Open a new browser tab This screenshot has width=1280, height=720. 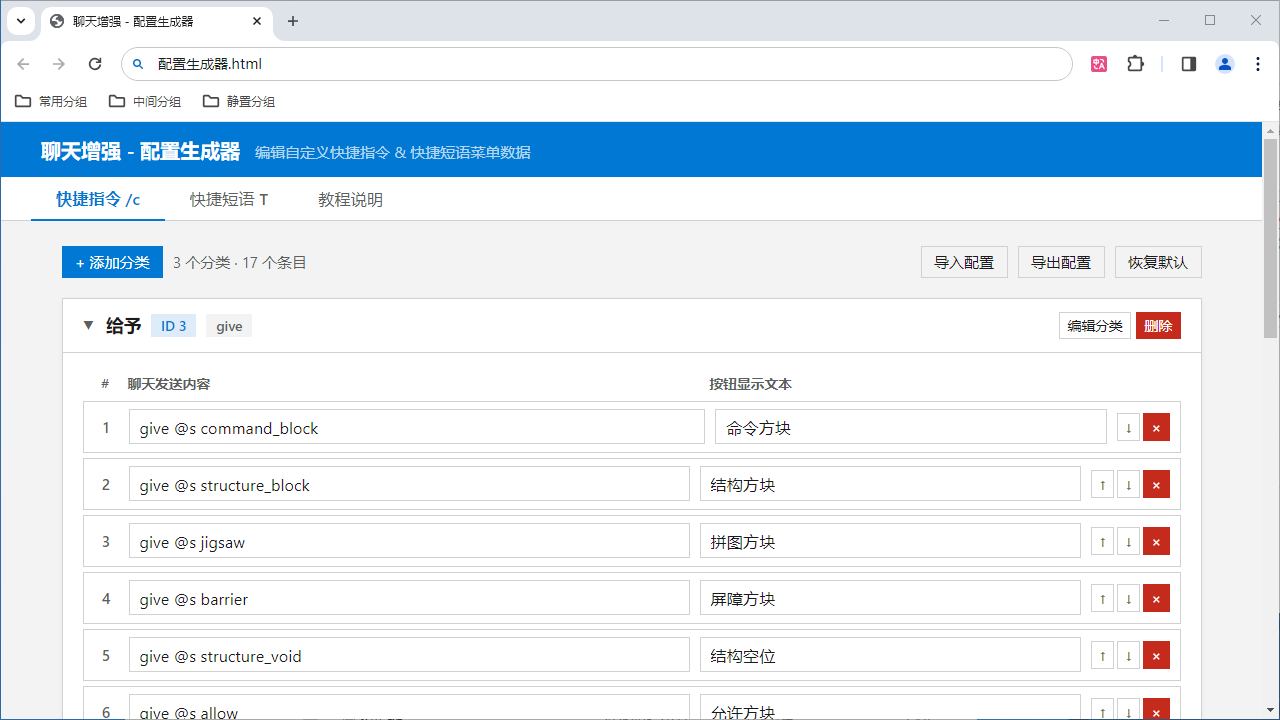coord(293,21)
